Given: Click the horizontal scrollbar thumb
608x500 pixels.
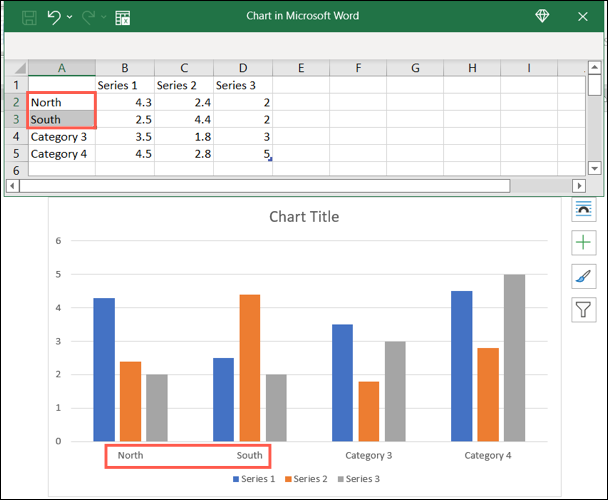Looking at the screenshot, I should (x=265, y=186).
